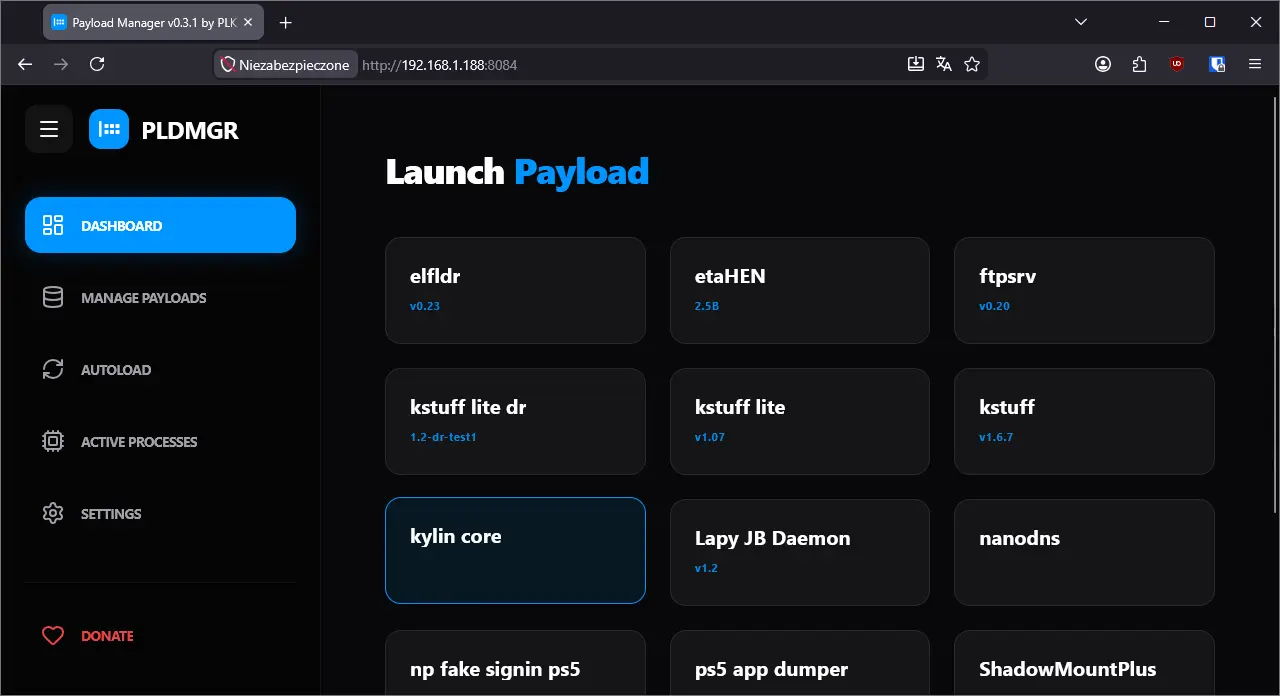This screenshot has height=696, width=1280.
Task: Launch the kylin core payload
Action: pos(515,550)
